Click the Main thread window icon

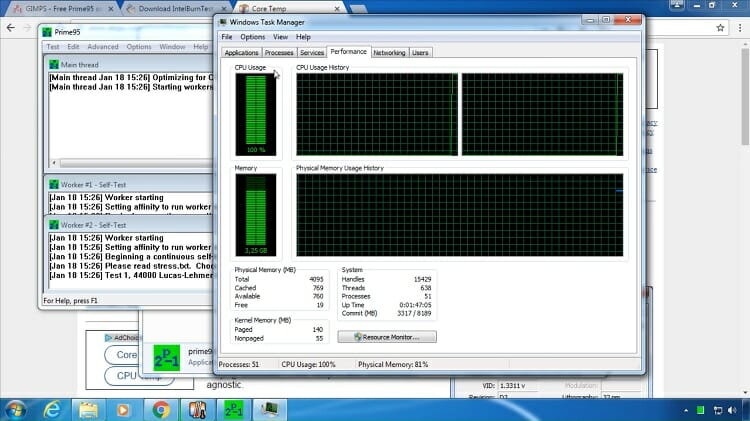[x=54, y=65]
